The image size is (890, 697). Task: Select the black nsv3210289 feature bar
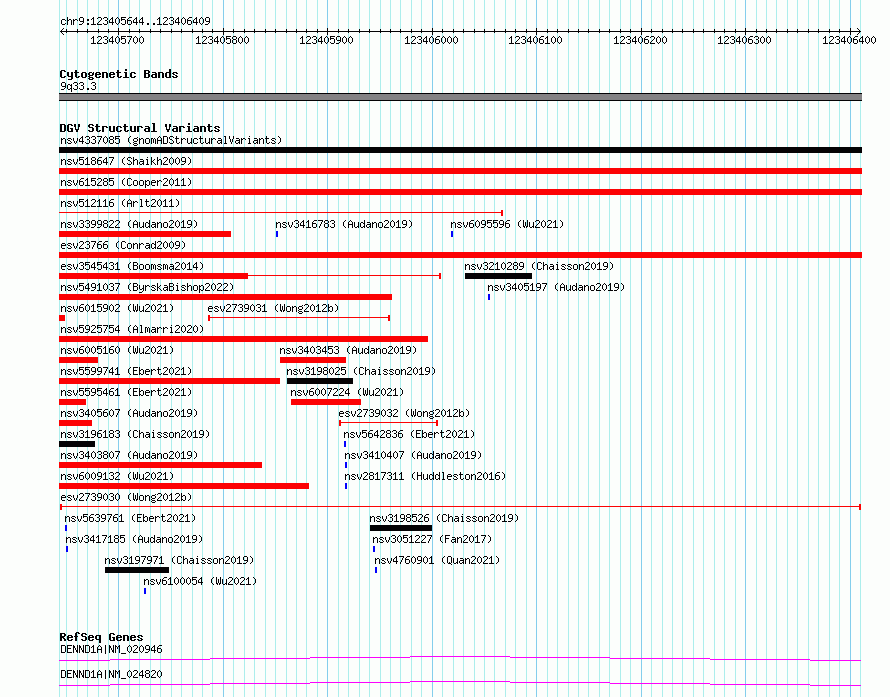point(498,276)
